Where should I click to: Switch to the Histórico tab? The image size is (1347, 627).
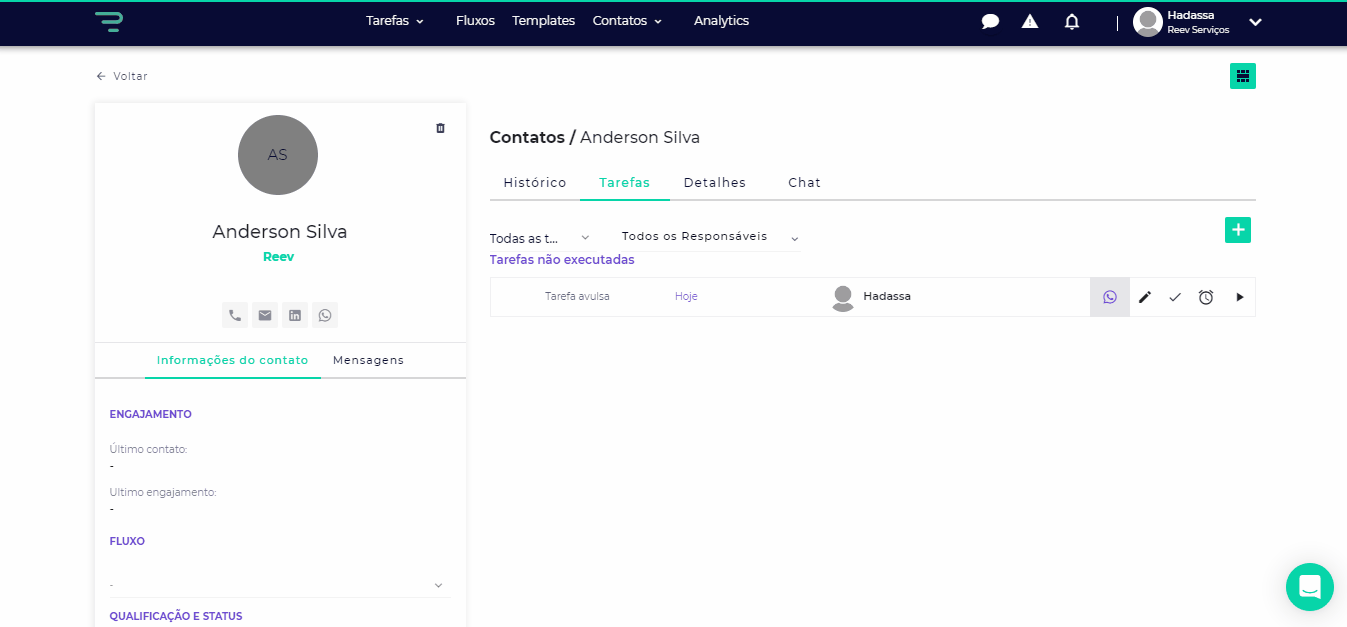click(535, 183)
